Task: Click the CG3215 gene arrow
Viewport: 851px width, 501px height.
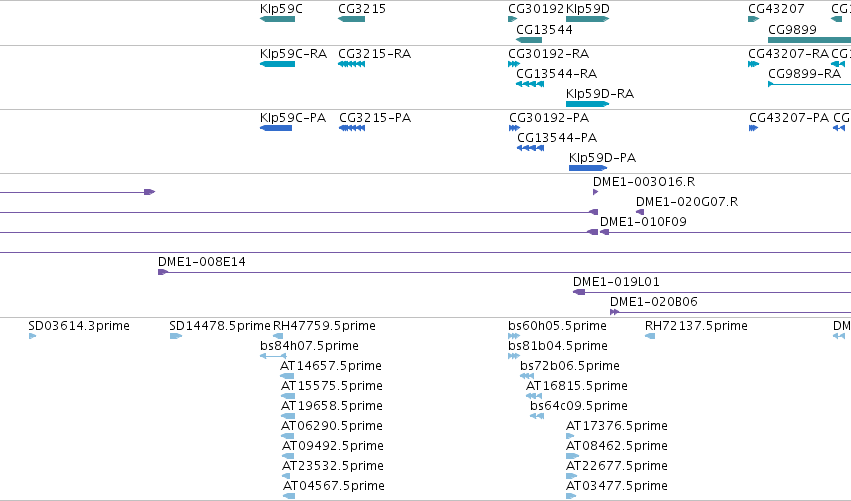Action: (351, 19)
